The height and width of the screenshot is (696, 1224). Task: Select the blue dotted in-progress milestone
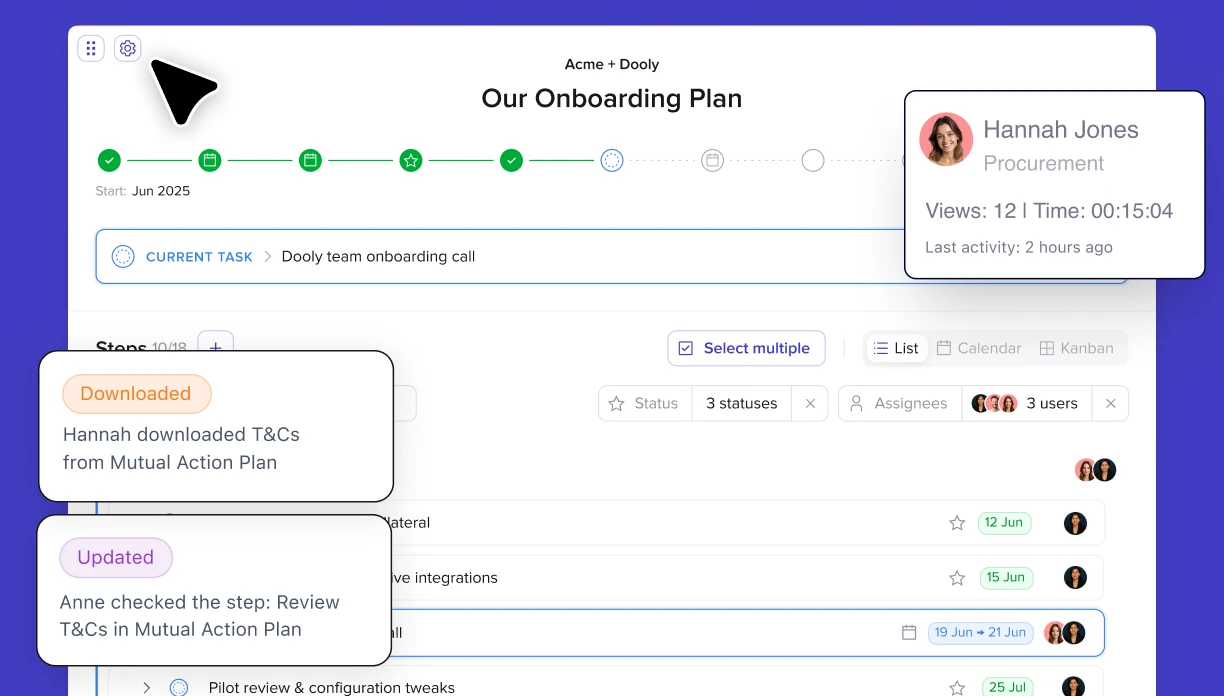[x=612, y=160]
